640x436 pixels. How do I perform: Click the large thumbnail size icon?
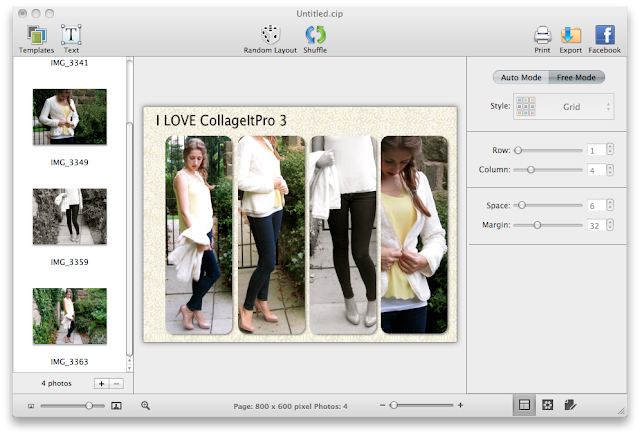click(x=116, y=406)
